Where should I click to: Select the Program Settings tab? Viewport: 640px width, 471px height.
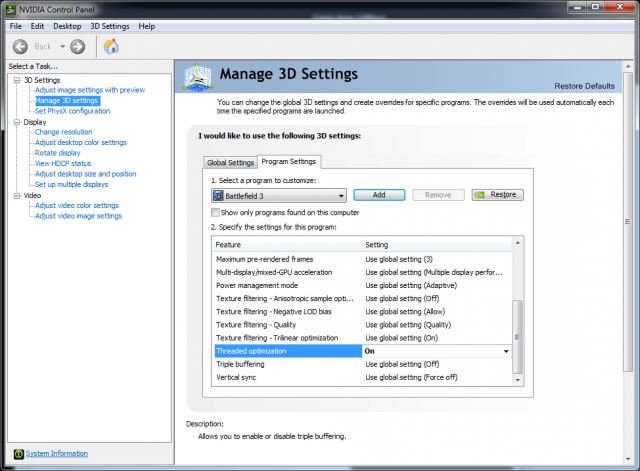pos(289,162)
